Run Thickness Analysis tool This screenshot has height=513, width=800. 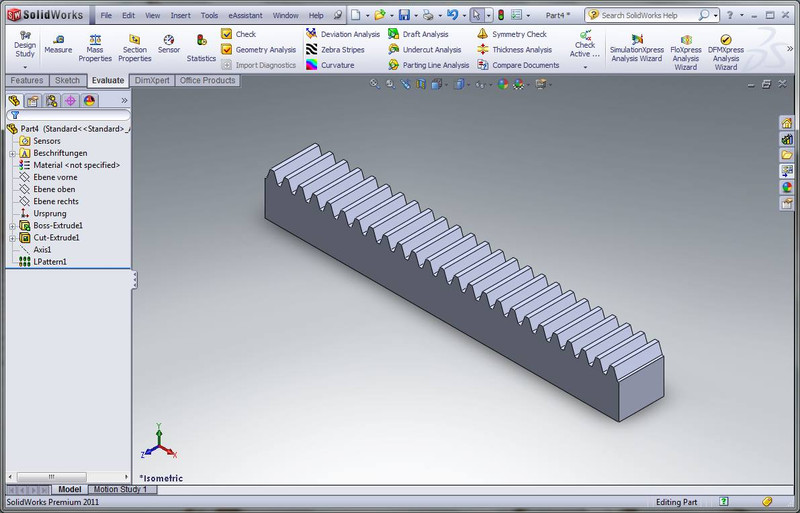[x=521, y=49]
